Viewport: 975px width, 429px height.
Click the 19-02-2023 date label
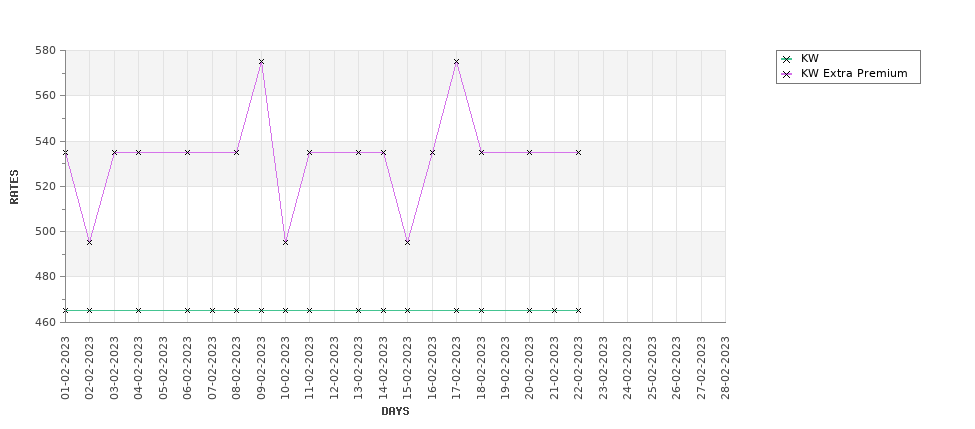[x=505, y=367]
